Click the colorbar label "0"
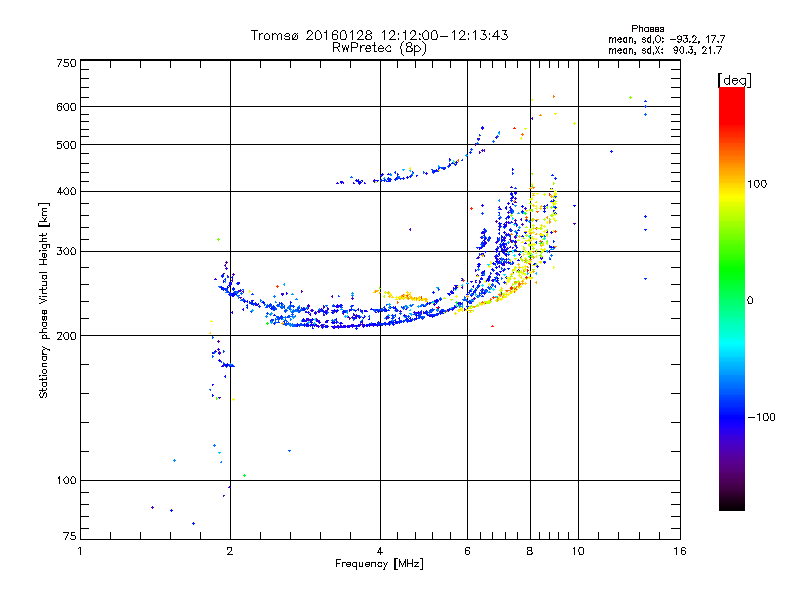Viewport: 800px width, 600px height. 750,301
